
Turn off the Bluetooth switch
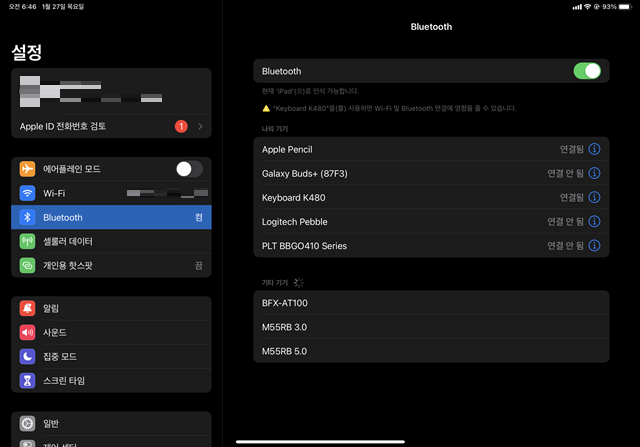click(x=587, y=71)
